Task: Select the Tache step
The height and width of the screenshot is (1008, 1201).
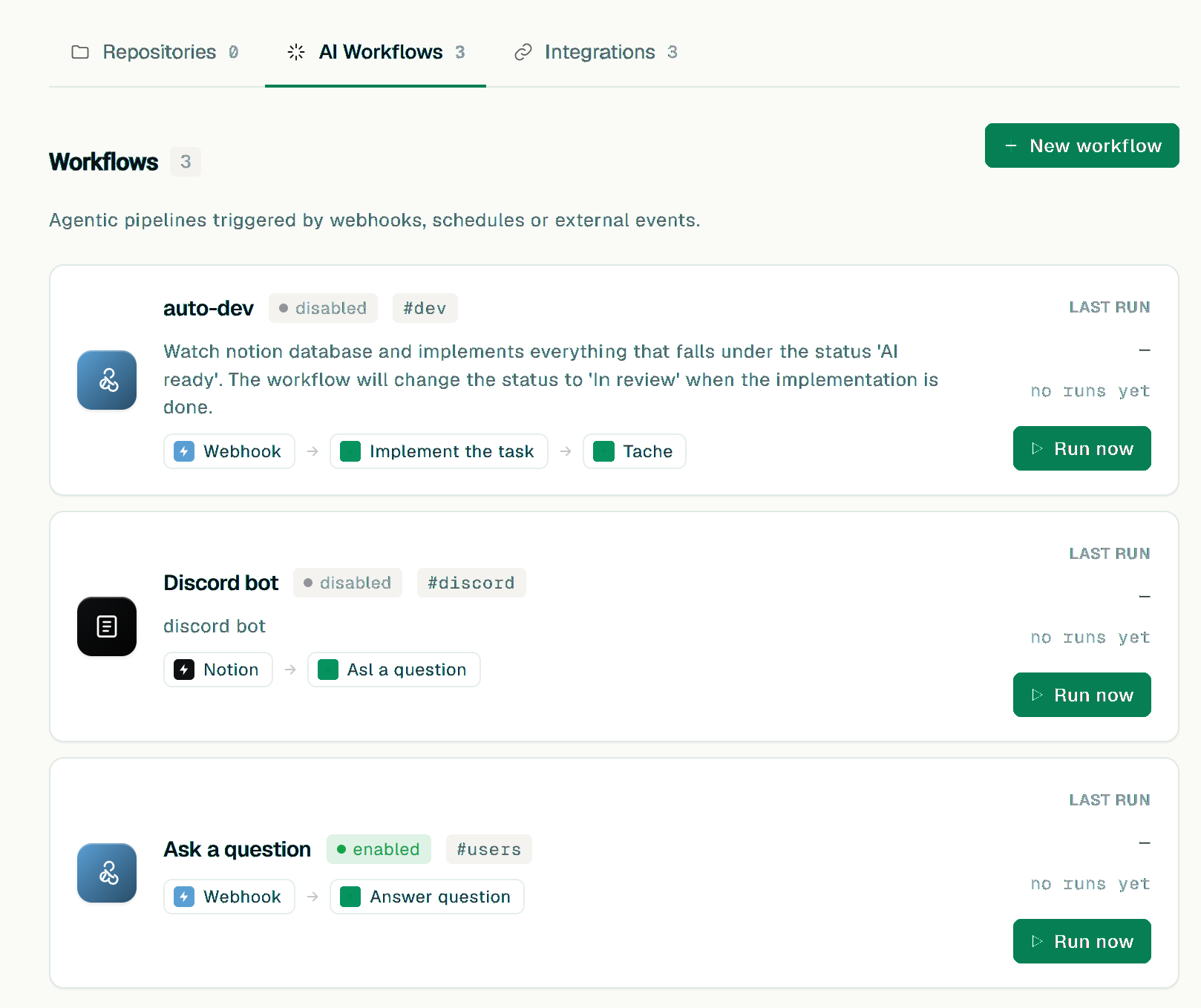Action: 635,451
